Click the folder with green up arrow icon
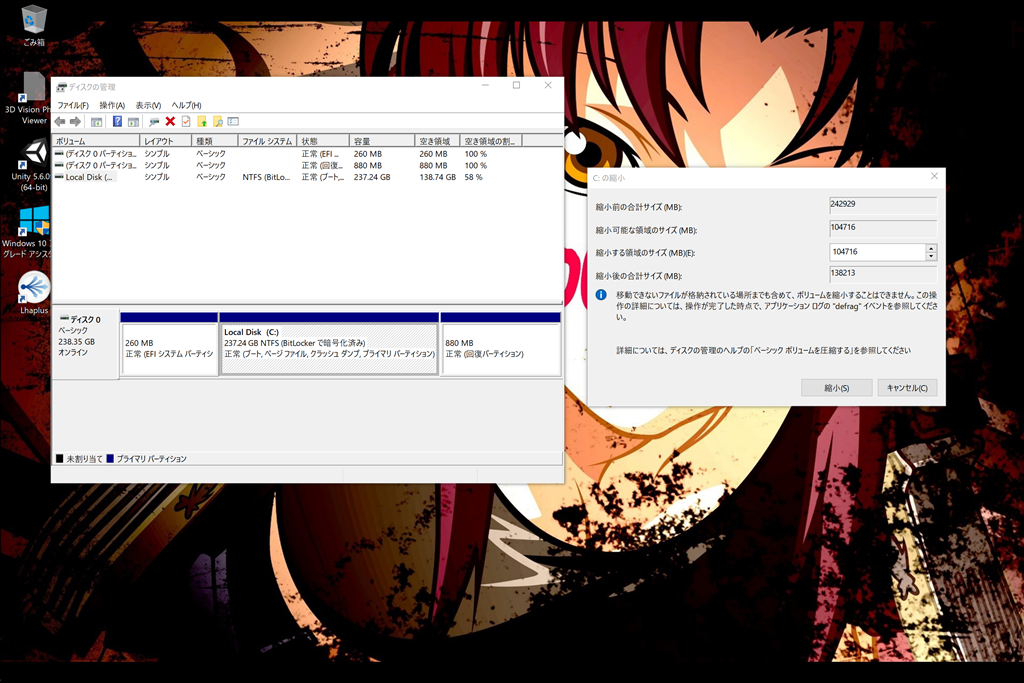 [202, 121]
